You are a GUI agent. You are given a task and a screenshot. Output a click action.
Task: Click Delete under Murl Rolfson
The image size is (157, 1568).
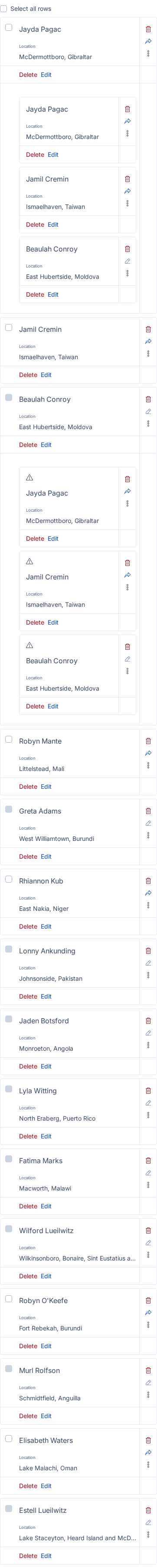coord(28,1416)
